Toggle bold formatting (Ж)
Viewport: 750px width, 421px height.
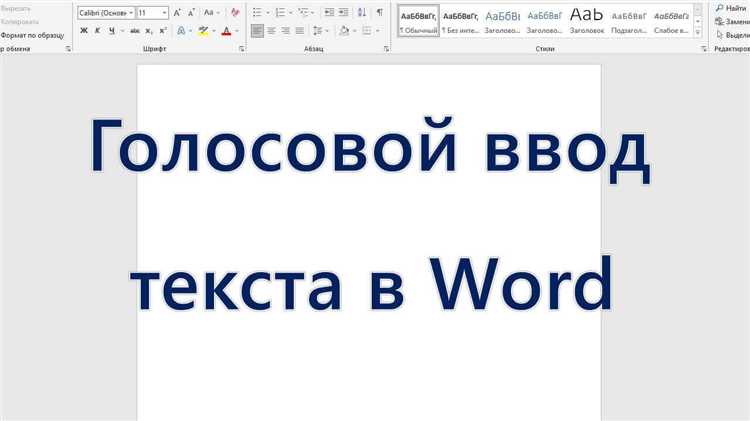84,31
